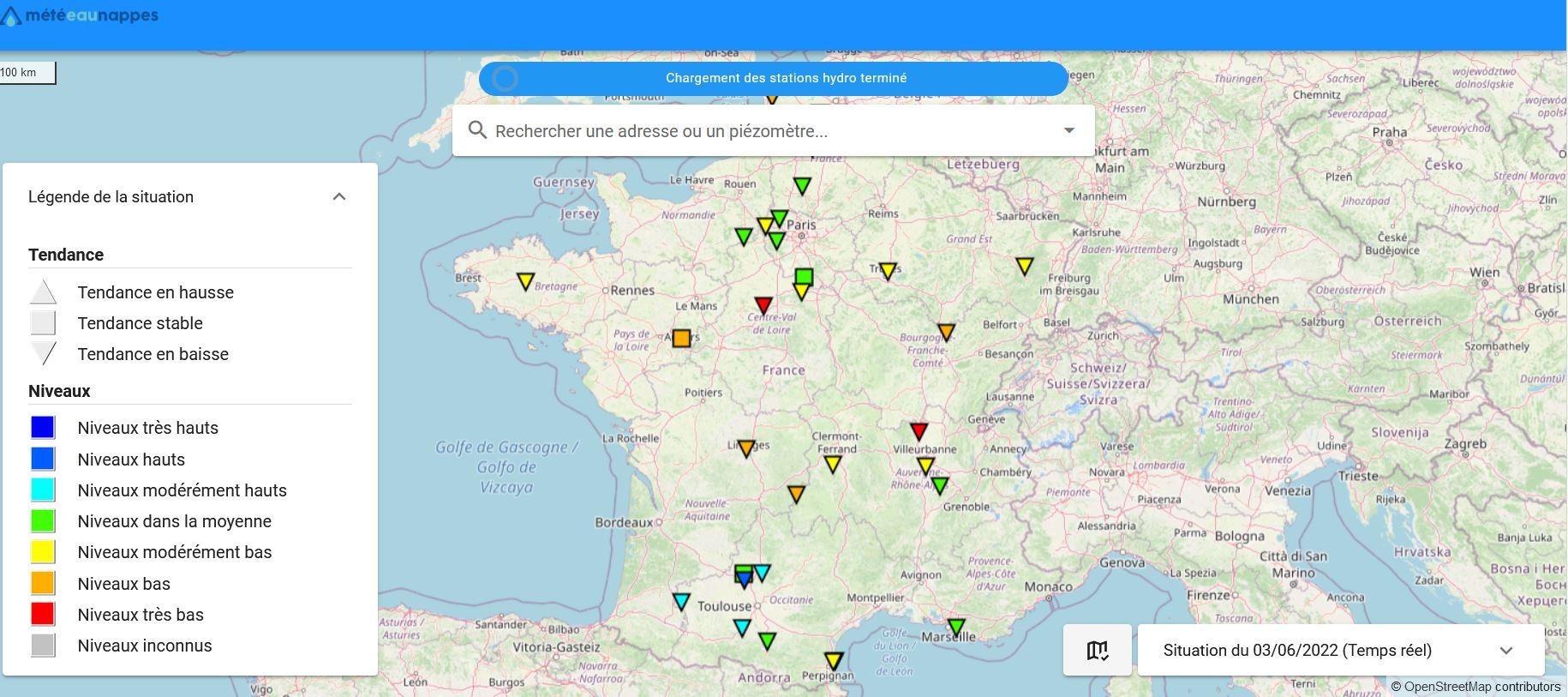Click the MétéEAU Nappes logo
The height and width of the screenshot is (697, 1568).
[x=80, y=15]
